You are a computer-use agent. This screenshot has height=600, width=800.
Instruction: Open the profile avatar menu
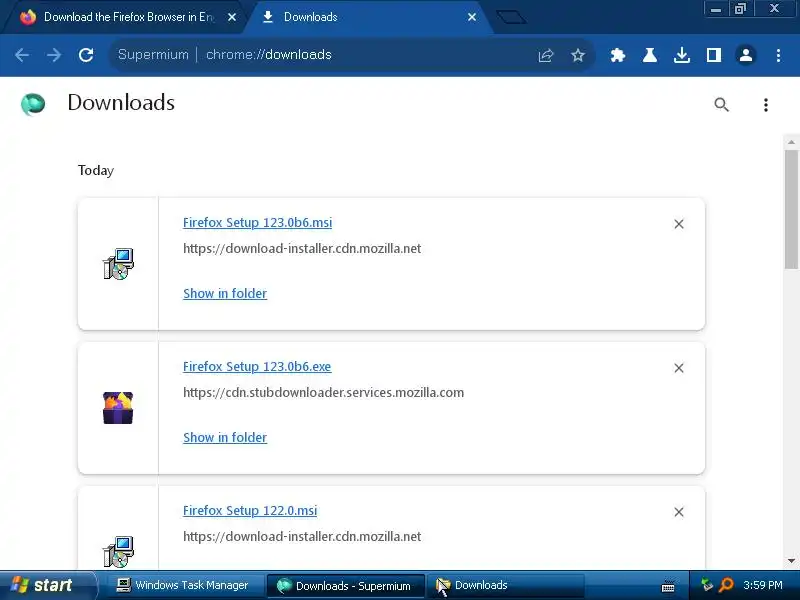coord(746,55)
